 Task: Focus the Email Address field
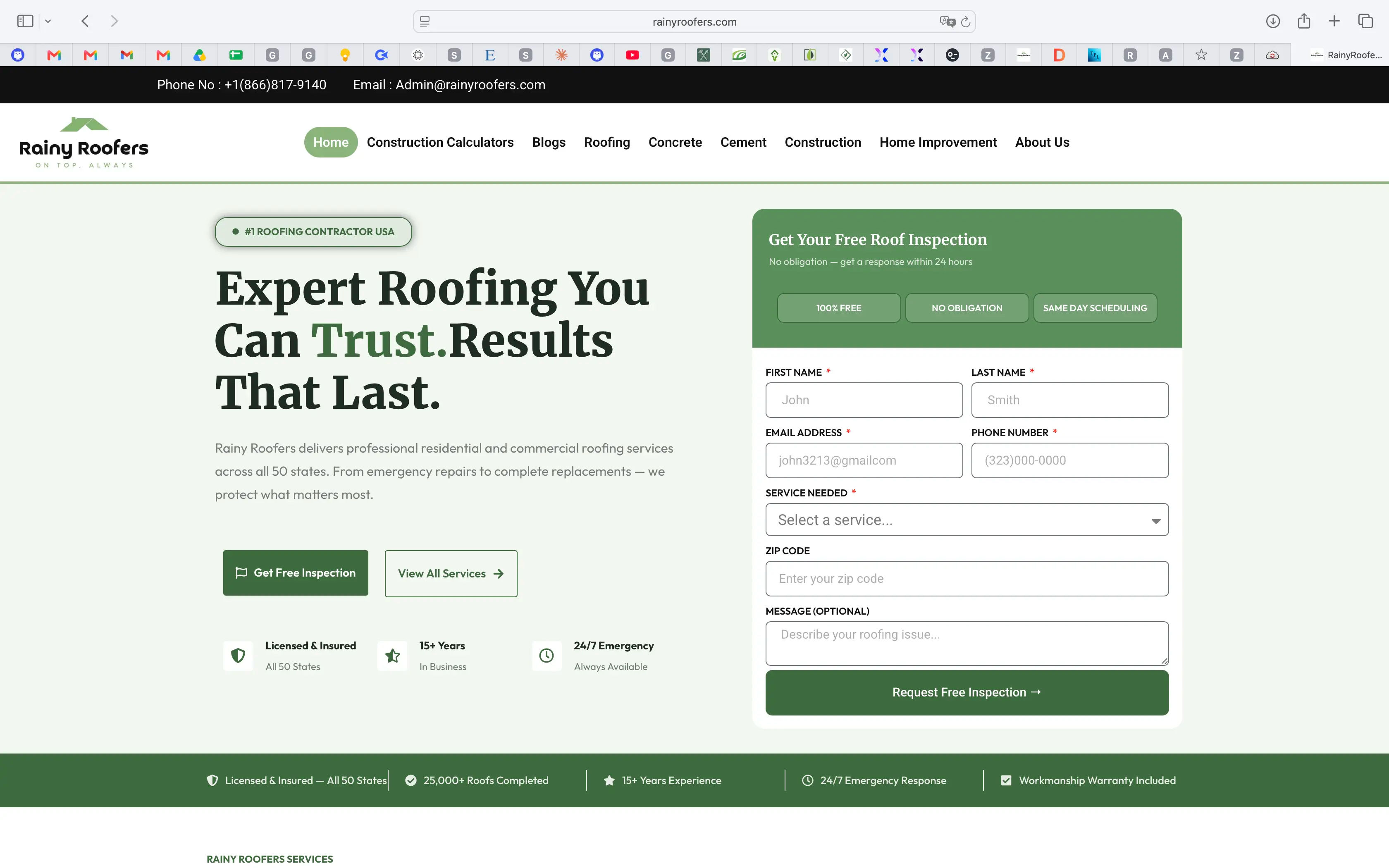pos(864,460)
